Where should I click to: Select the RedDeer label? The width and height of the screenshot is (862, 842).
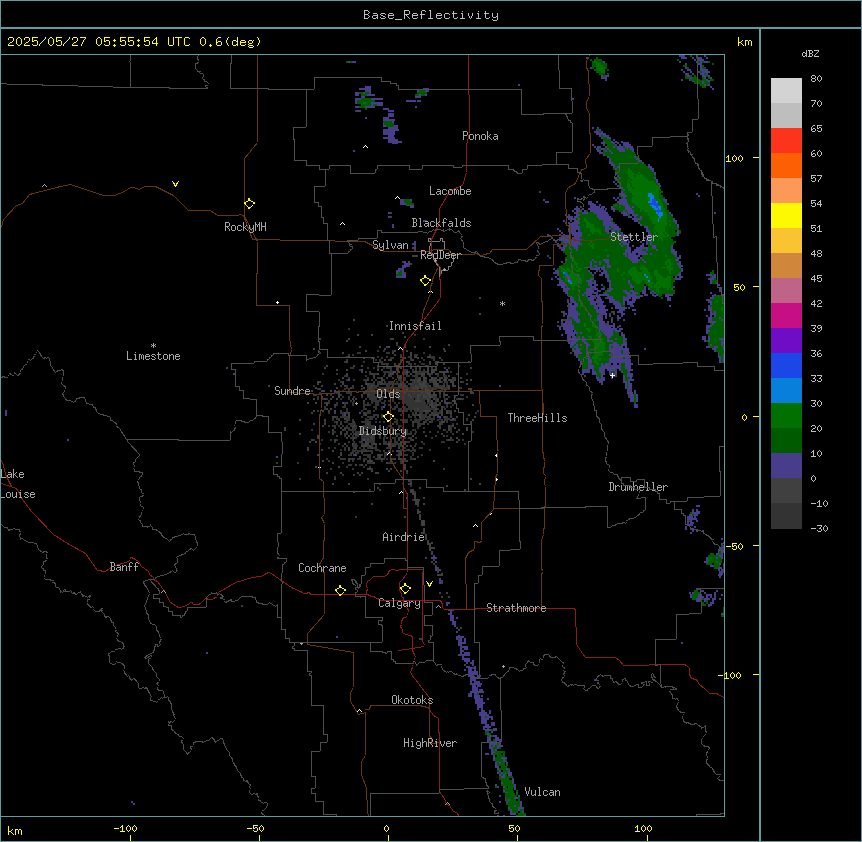pyautogui.click(x=440, y=255)
